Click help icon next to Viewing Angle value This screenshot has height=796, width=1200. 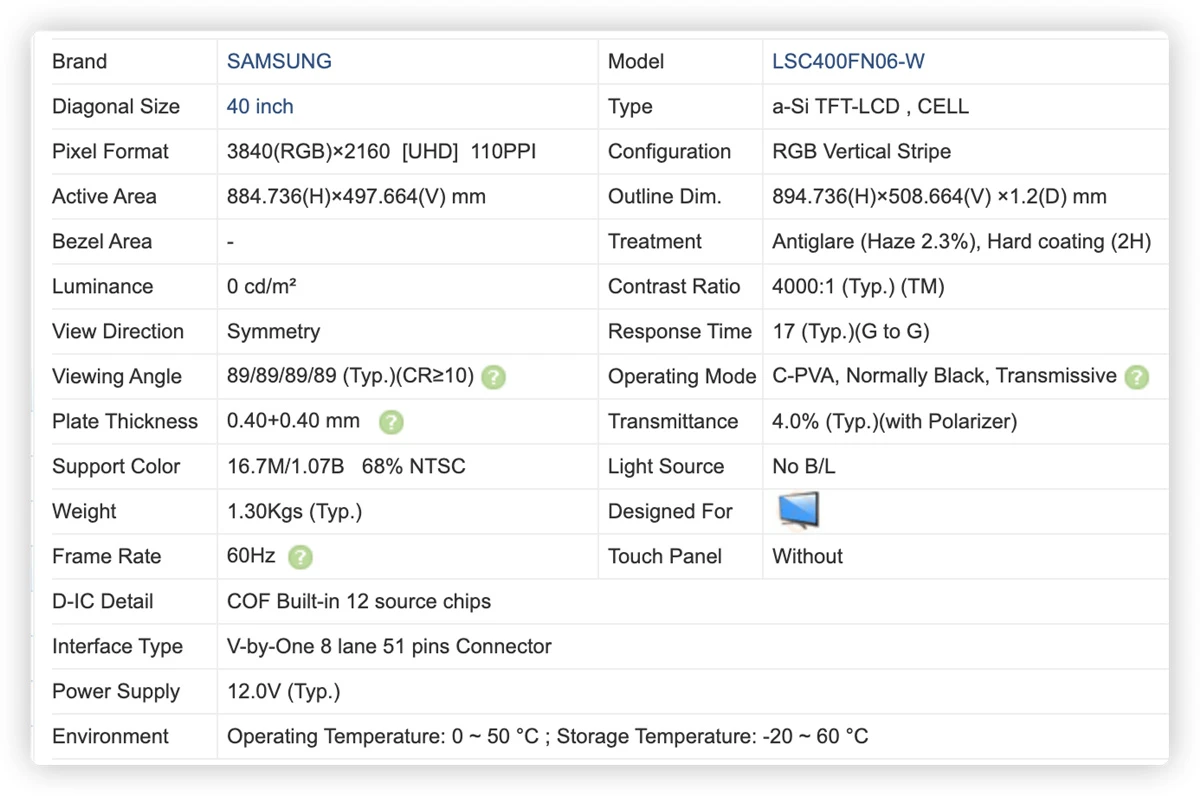coord(493,377)
